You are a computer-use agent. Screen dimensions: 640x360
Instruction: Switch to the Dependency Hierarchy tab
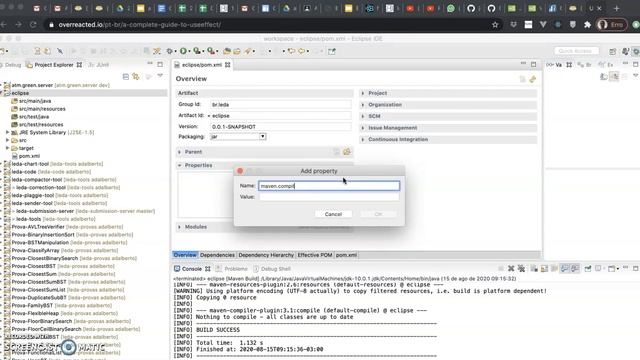click(266, 255)
